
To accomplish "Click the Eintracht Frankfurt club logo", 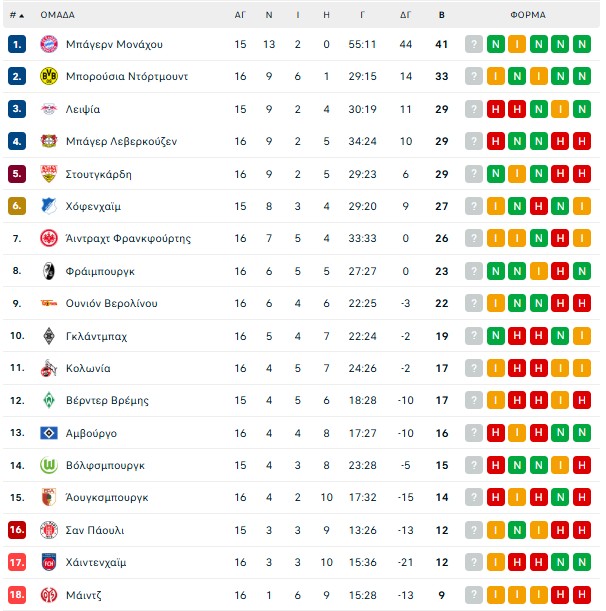I will pos(47,238).
